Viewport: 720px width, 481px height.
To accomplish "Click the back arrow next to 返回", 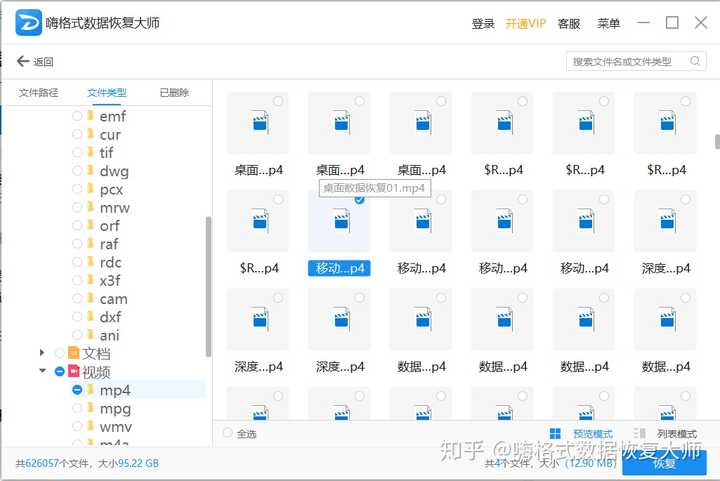I will (23, 61).
